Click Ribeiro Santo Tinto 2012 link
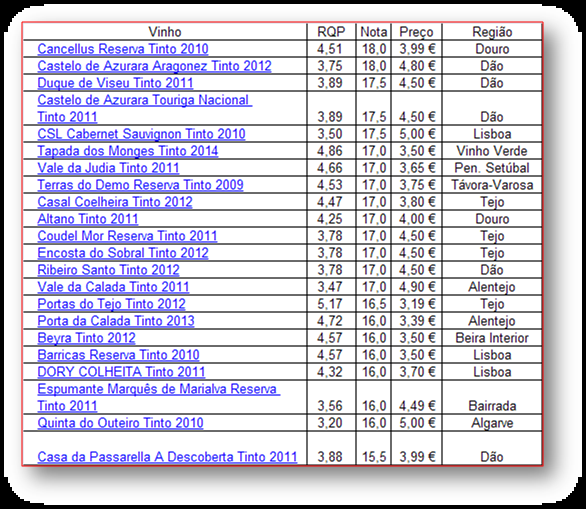The height and width of the screenshot is (509, 586). (x=108, y=270)
